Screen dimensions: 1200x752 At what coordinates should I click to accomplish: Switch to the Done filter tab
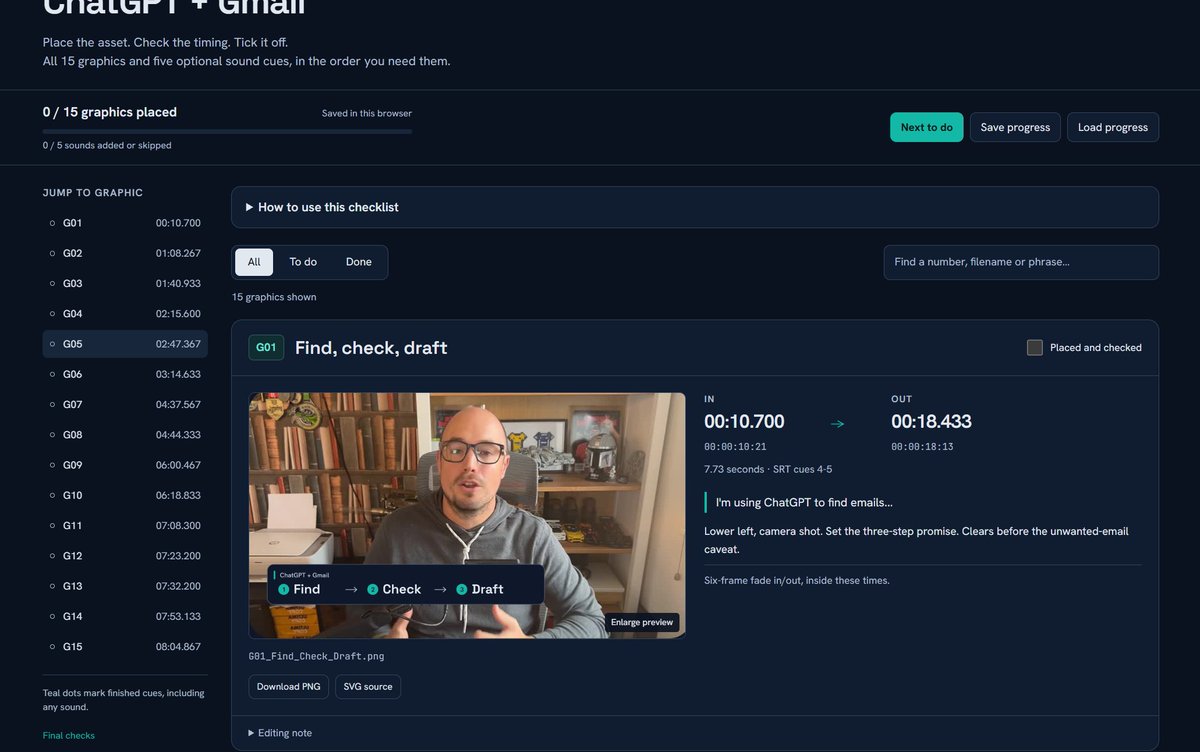click(359, 262)
